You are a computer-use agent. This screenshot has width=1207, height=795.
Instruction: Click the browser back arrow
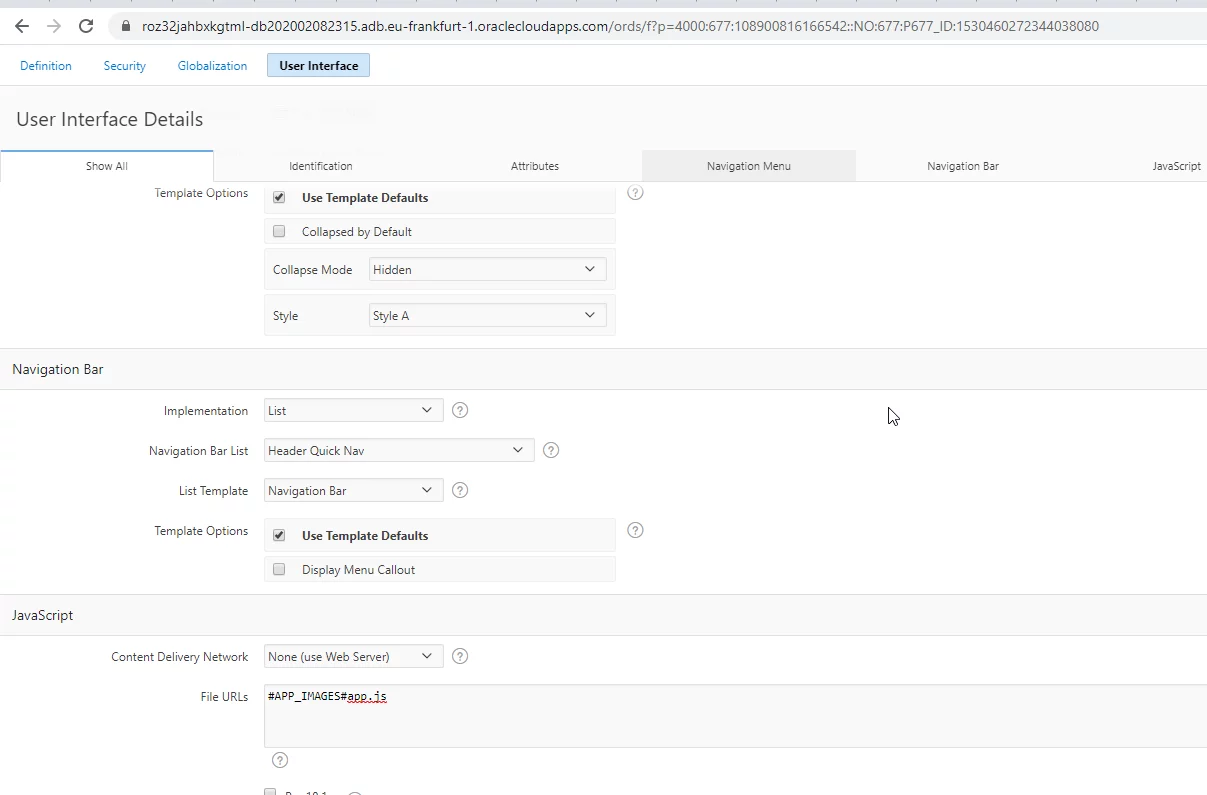22,26
